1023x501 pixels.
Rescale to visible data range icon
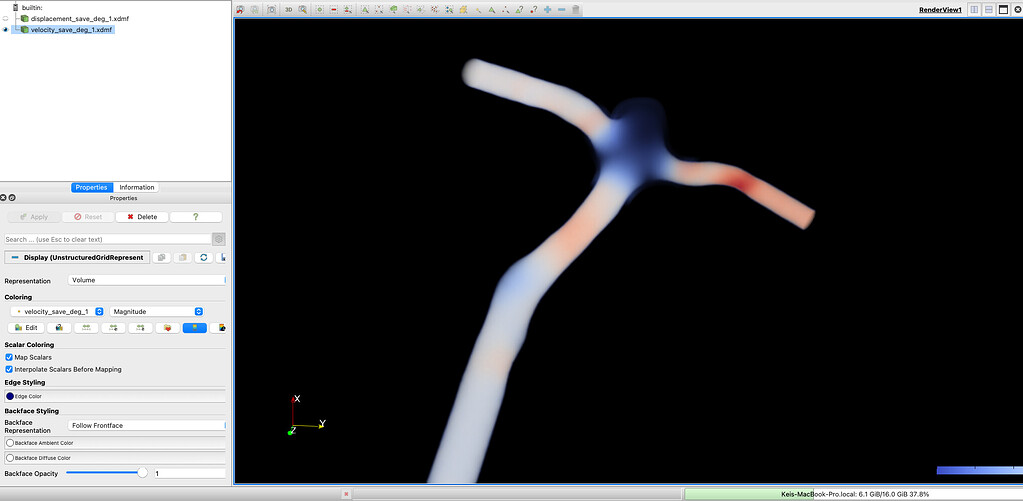[140, 327]
